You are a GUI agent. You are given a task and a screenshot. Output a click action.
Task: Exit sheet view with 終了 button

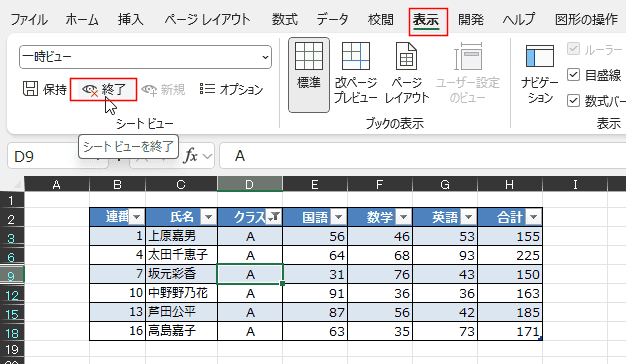pos(103,89)
